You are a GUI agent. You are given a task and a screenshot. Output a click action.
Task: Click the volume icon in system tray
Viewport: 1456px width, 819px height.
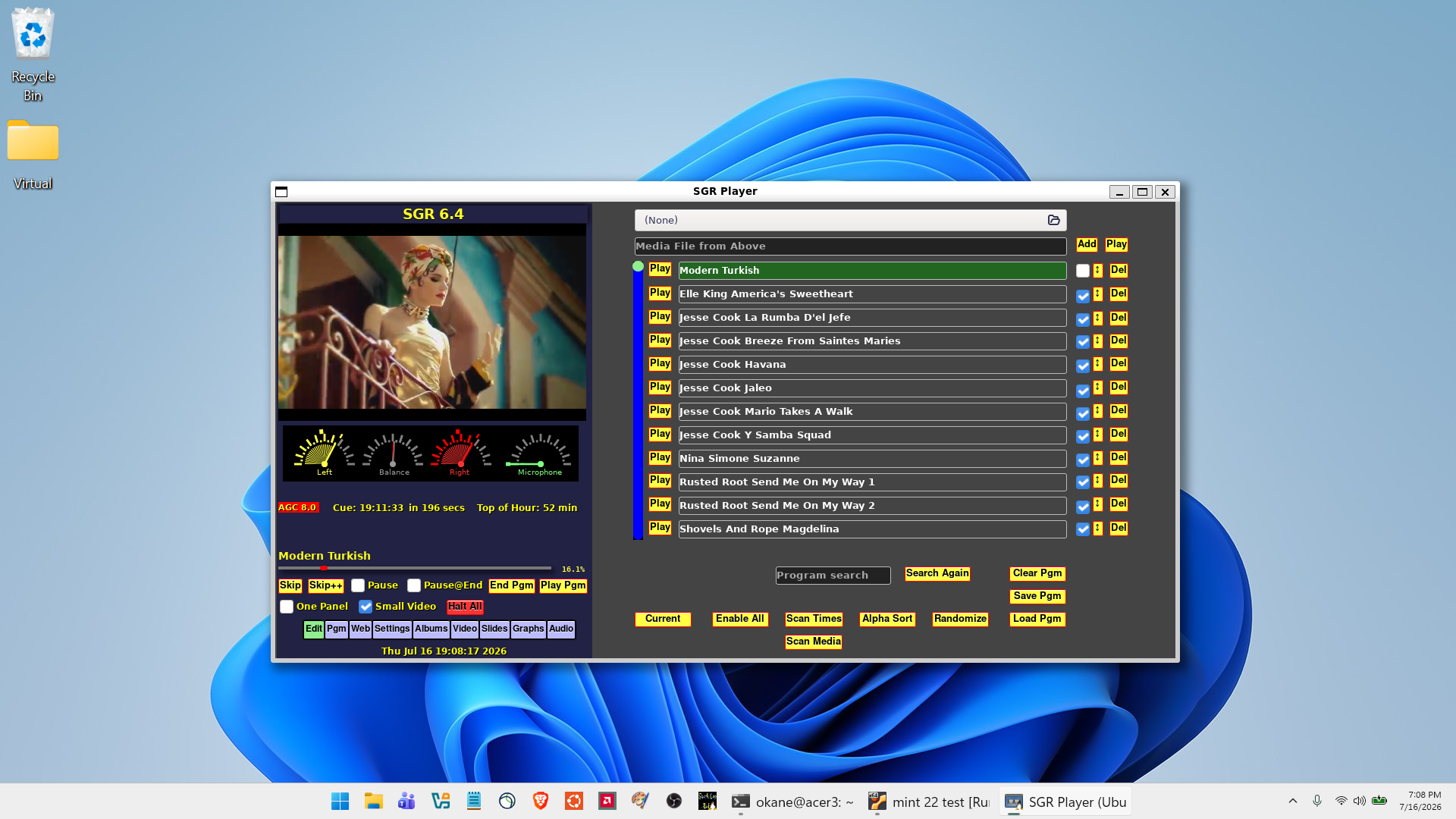pyautogui.click(x=1360, y=801)
